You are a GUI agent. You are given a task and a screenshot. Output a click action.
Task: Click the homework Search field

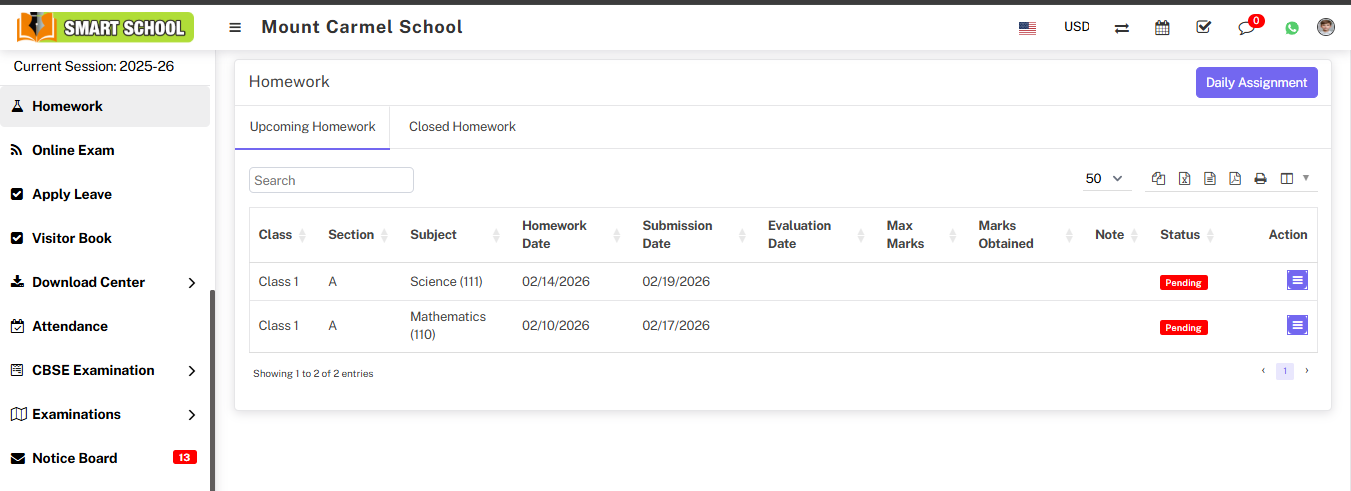click(331, 180)
